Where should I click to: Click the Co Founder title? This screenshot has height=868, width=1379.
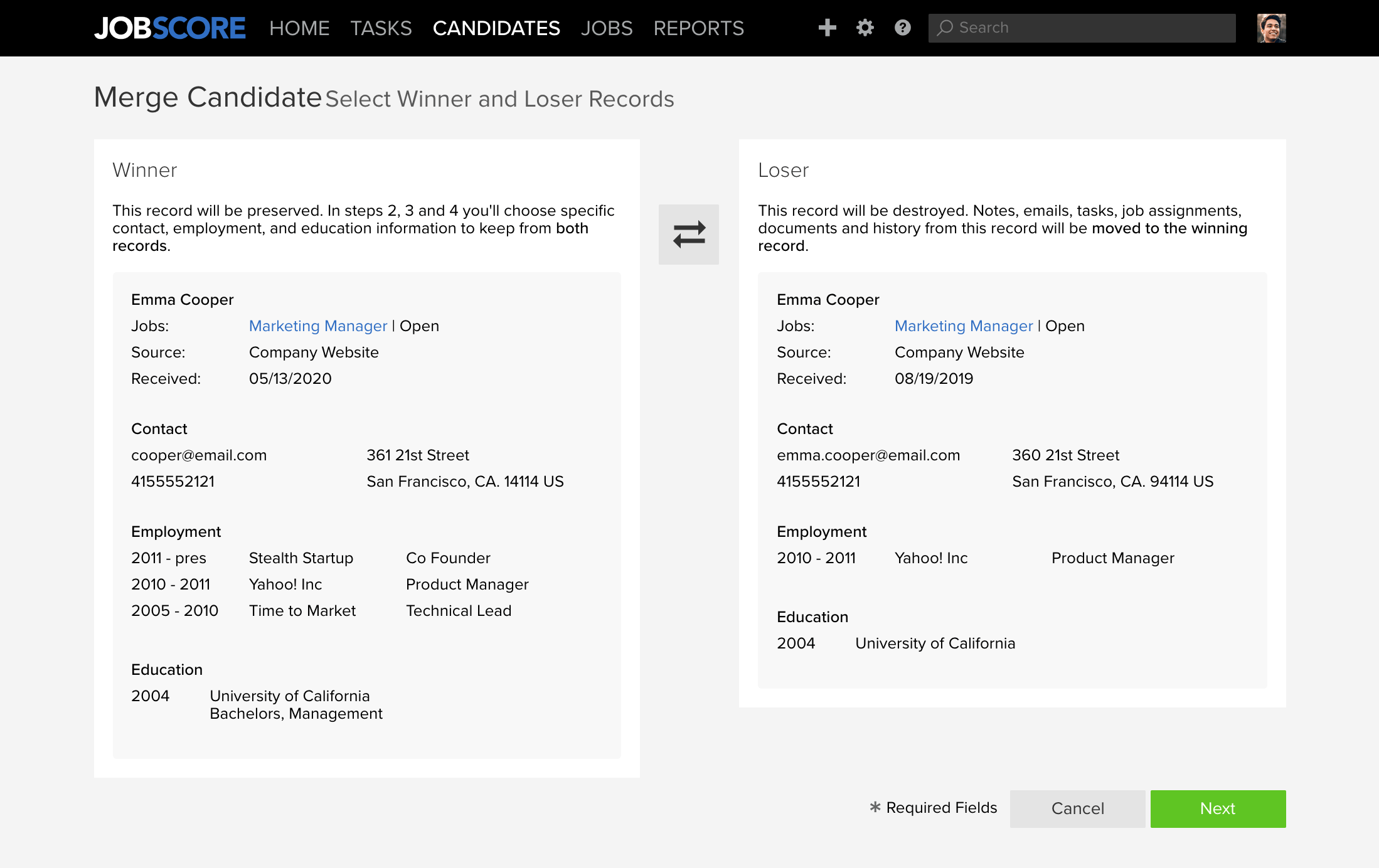448,558
